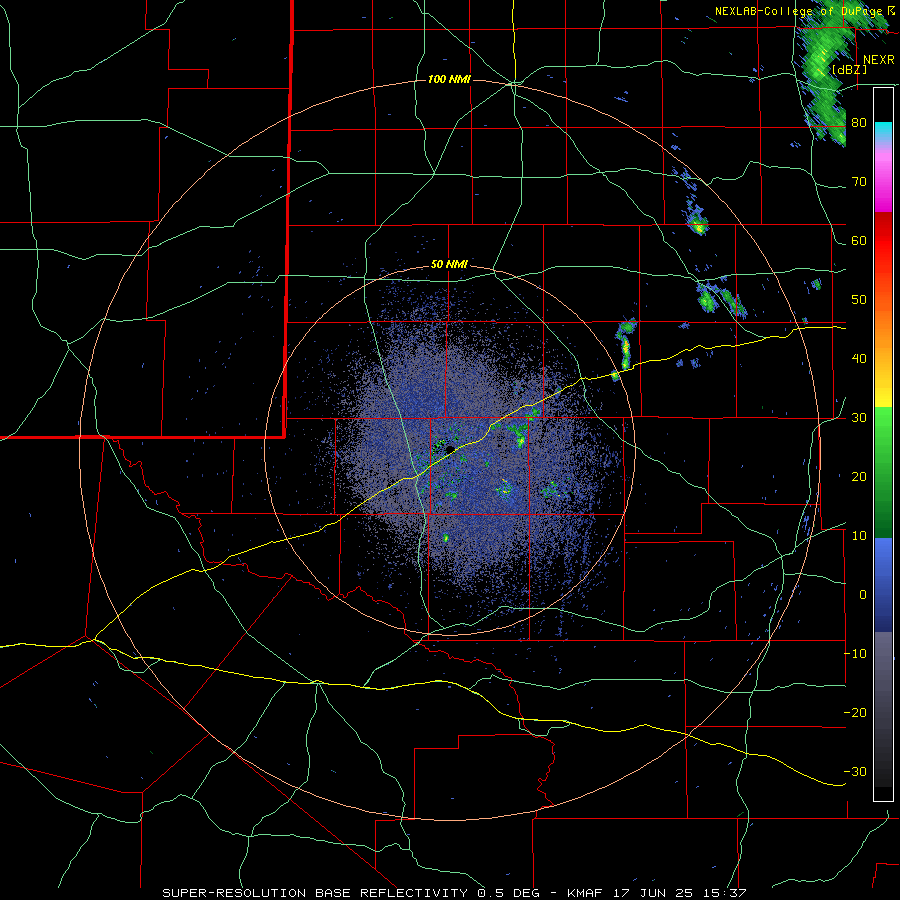This screenshot has width=900, height=900.
Task: Pick the blue band of the color scale
Action: [883, 585]
